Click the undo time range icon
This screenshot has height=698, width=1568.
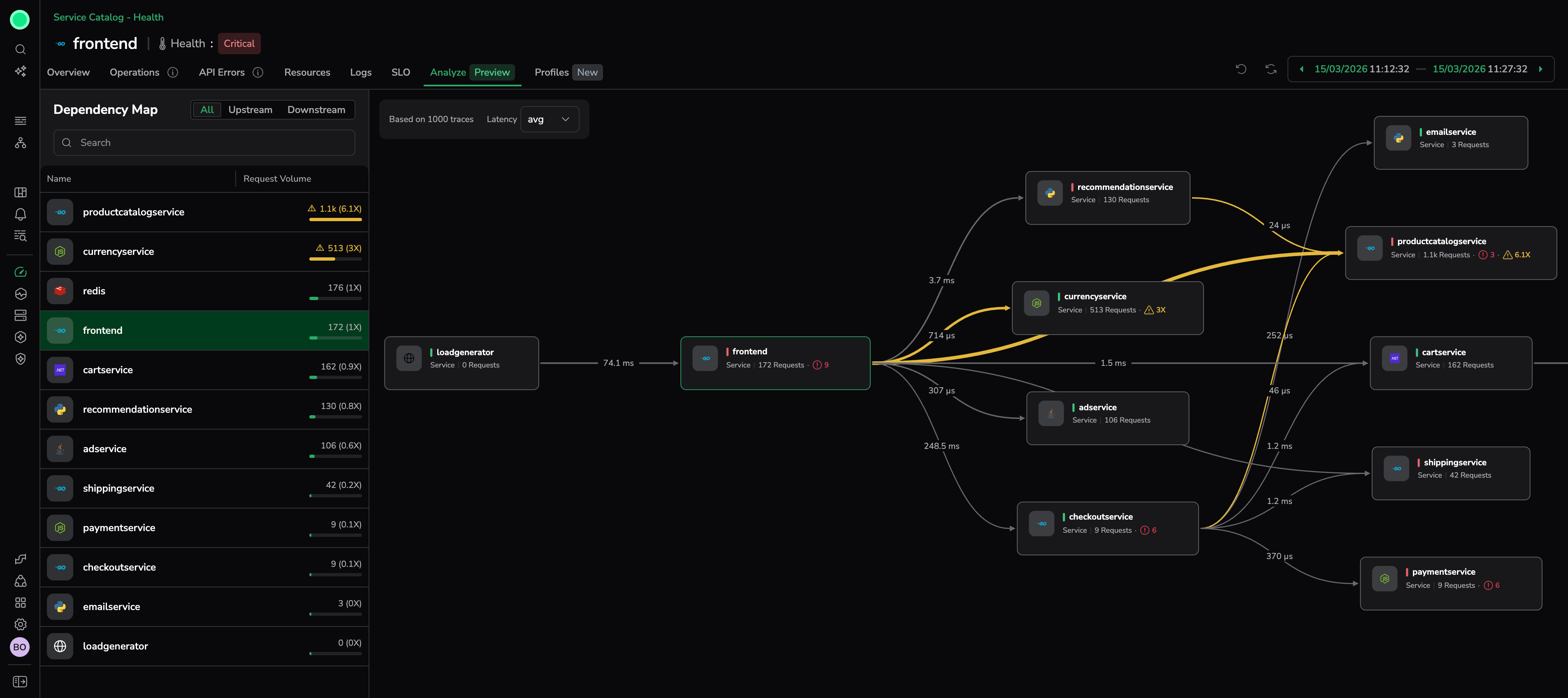tap(1241, 69)
